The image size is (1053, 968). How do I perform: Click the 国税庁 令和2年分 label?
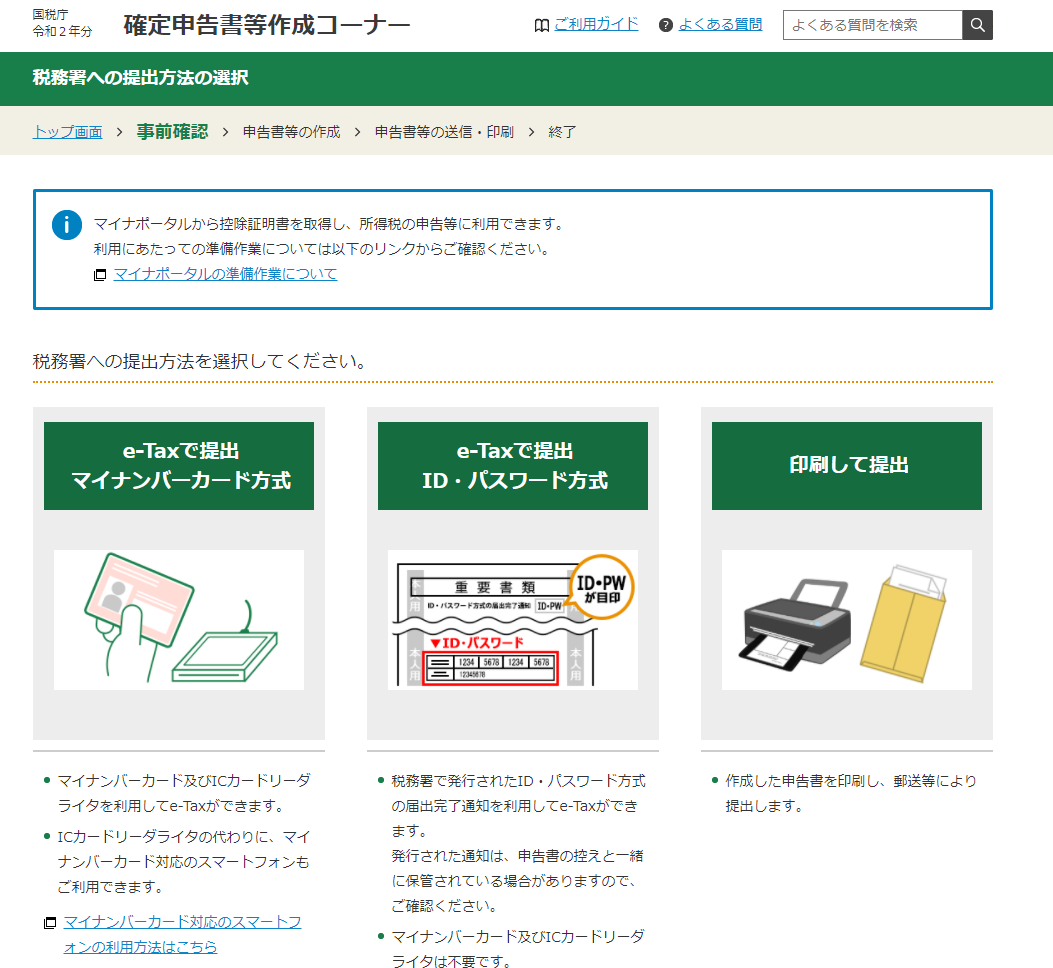click(62, 23)
